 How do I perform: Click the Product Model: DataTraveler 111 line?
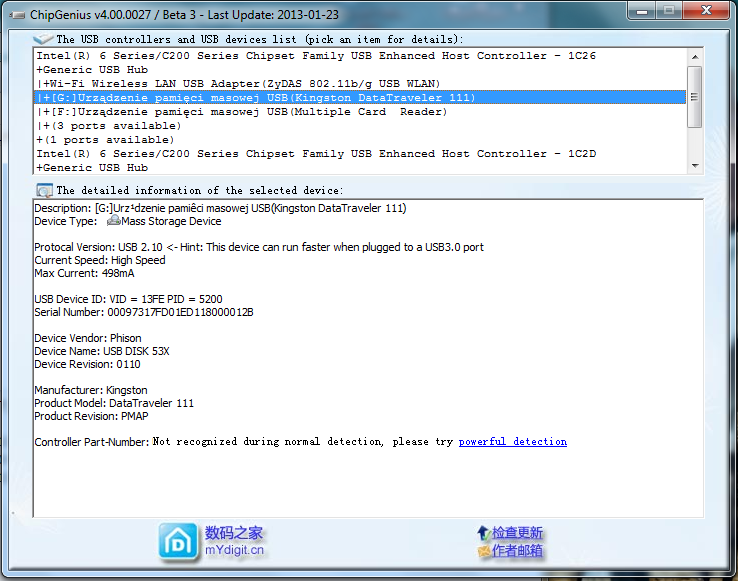click(114, 403)
